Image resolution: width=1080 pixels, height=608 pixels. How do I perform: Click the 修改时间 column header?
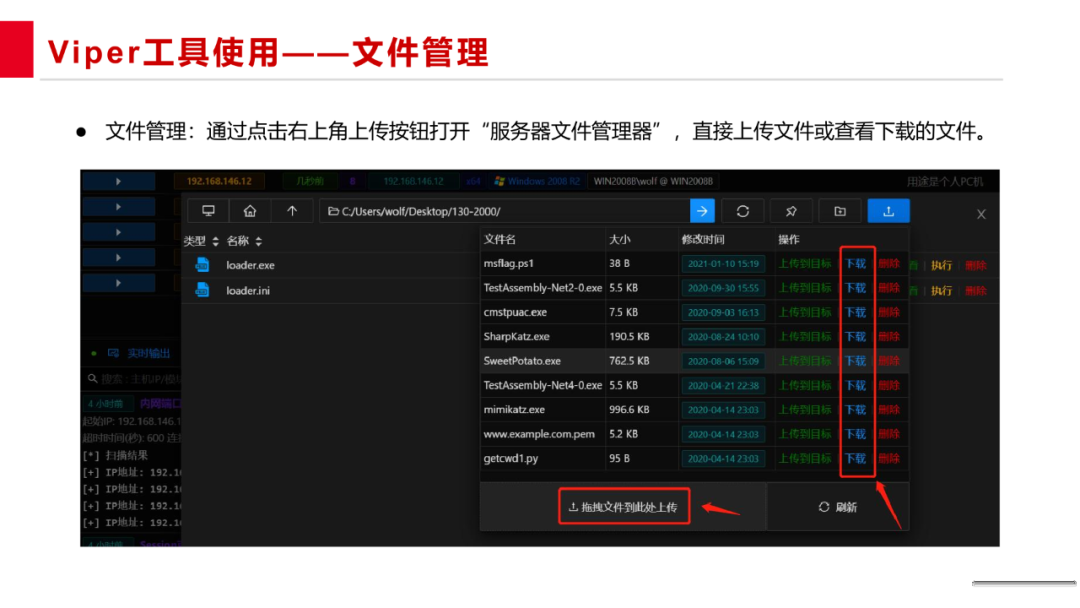coord(703,240)
